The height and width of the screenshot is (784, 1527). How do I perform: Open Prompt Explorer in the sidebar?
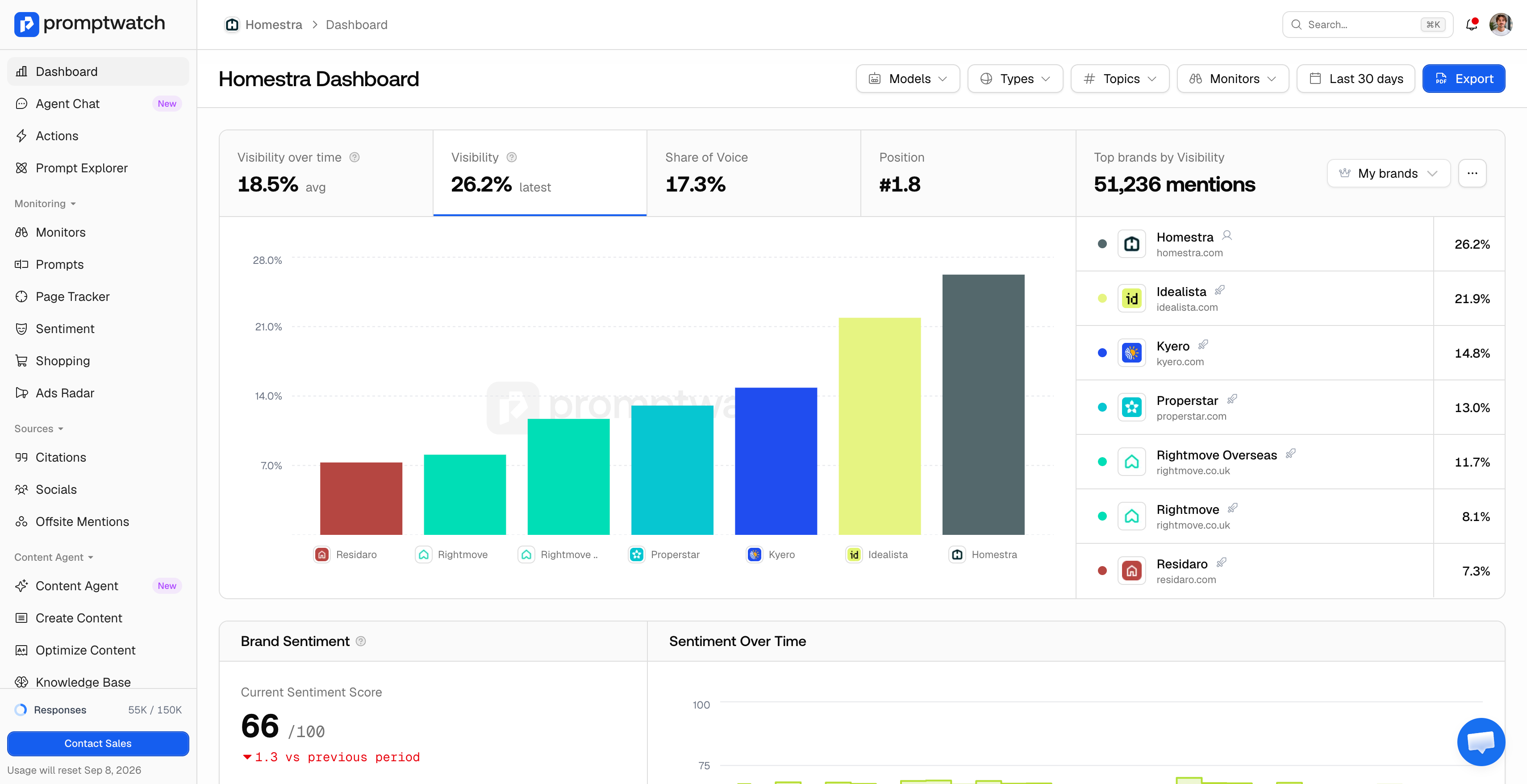click(x=98, y=168)
